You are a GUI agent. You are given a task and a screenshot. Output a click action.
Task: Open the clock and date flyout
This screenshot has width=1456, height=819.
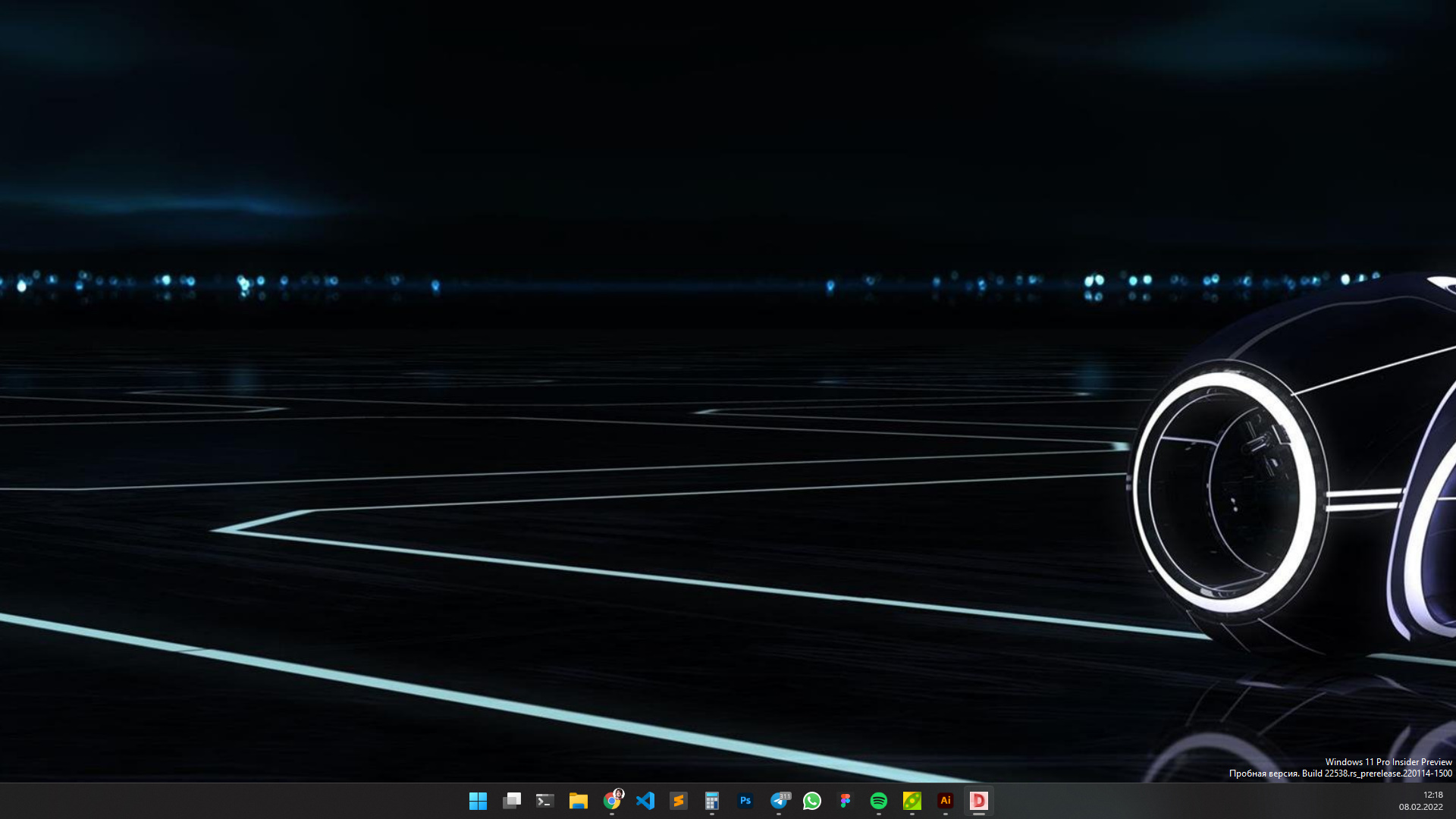point(1432,795)
